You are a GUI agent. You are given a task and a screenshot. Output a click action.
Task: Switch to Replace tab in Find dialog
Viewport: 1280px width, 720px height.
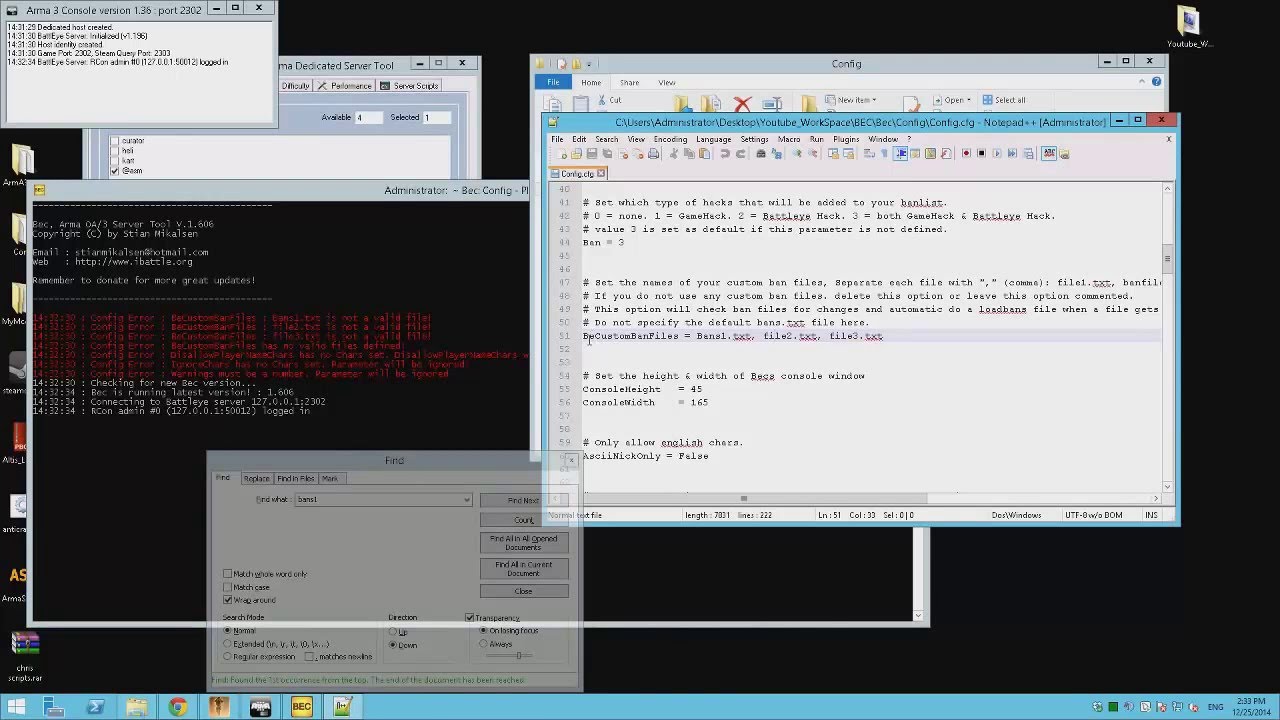pos(256,479)
